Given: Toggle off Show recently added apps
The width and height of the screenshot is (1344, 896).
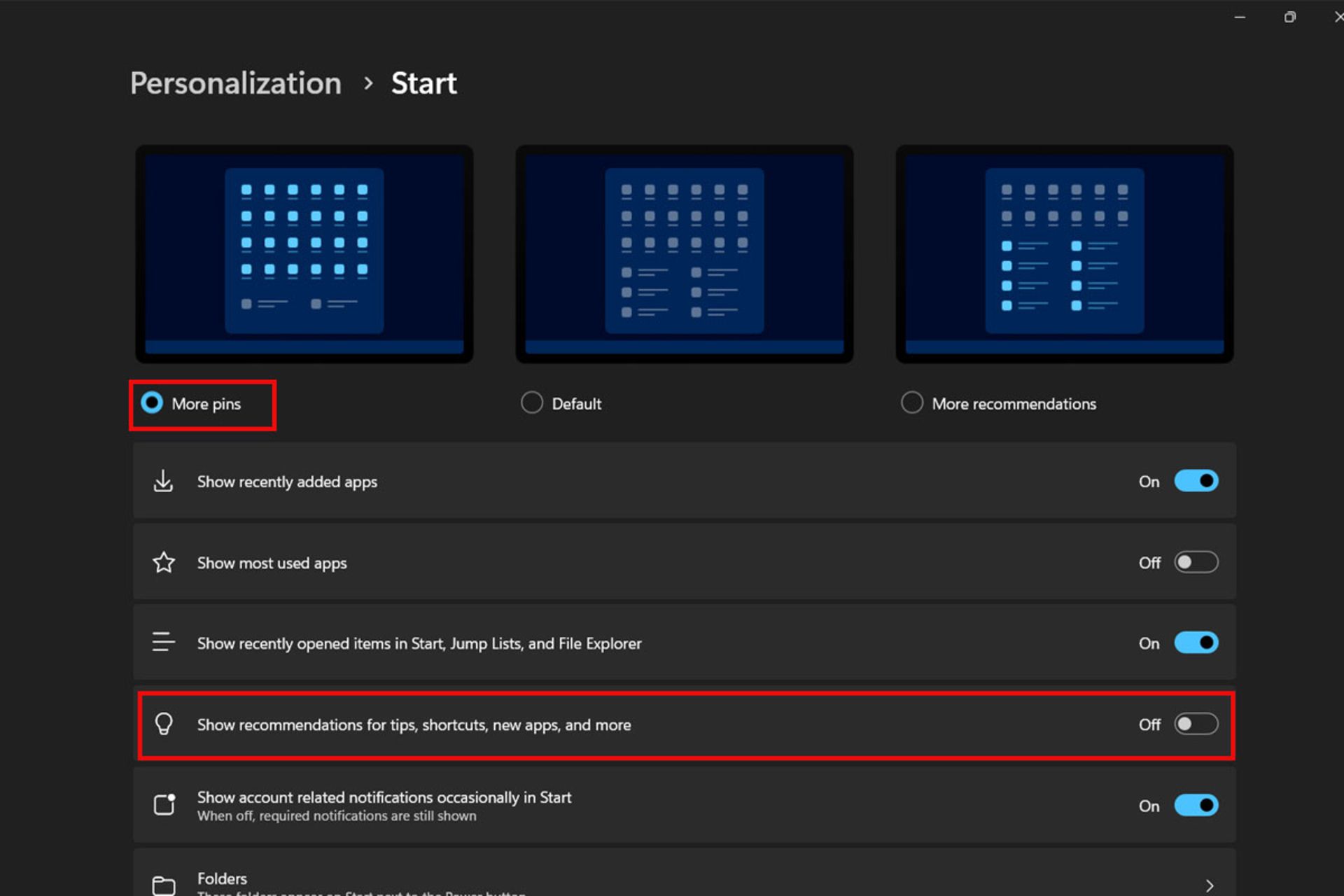Looking at the screenshot, I should point(1196,481).
